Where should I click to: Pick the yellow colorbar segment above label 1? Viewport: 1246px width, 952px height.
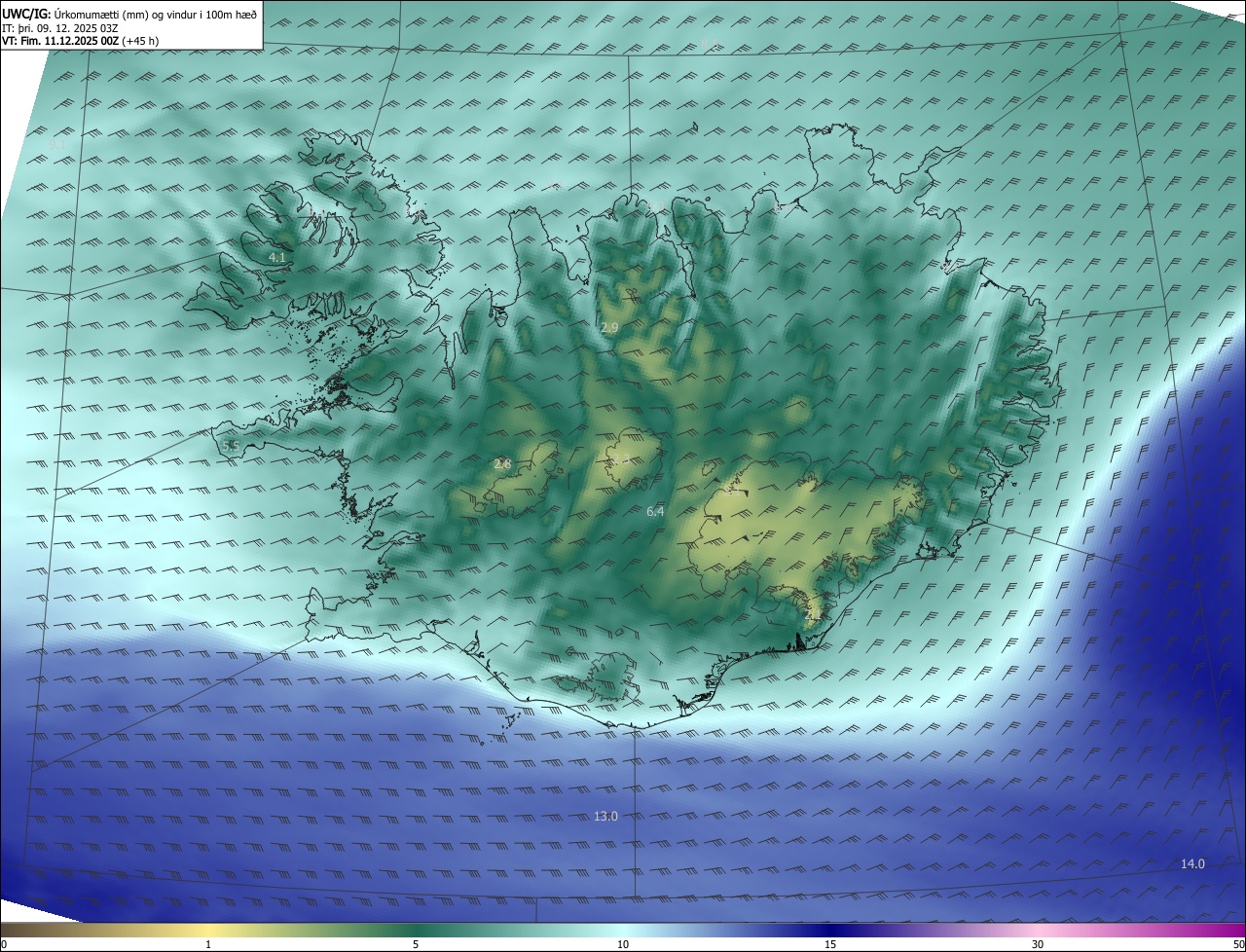click(208, 930)
